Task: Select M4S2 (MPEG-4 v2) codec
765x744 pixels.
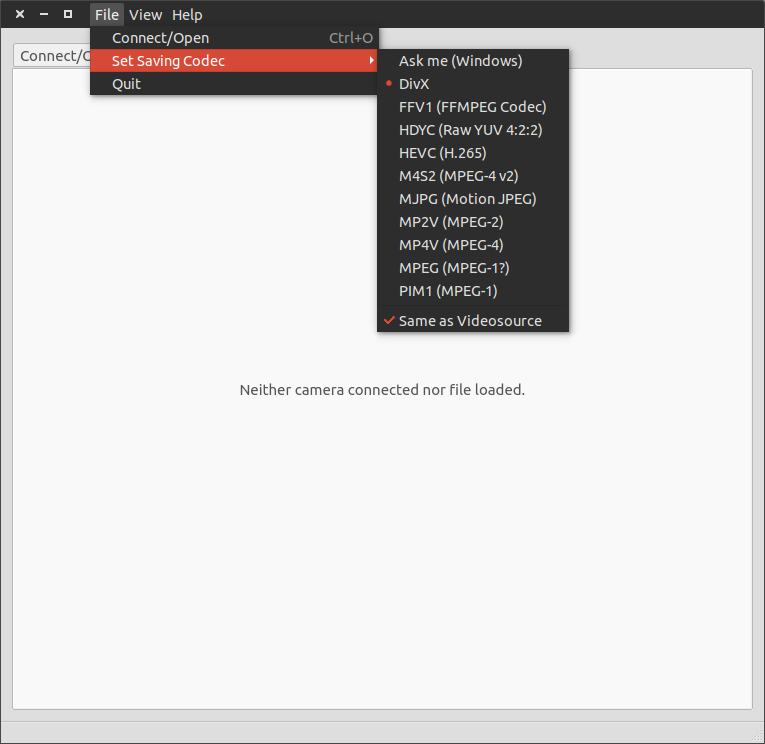Action: click(x=473, y=176)
